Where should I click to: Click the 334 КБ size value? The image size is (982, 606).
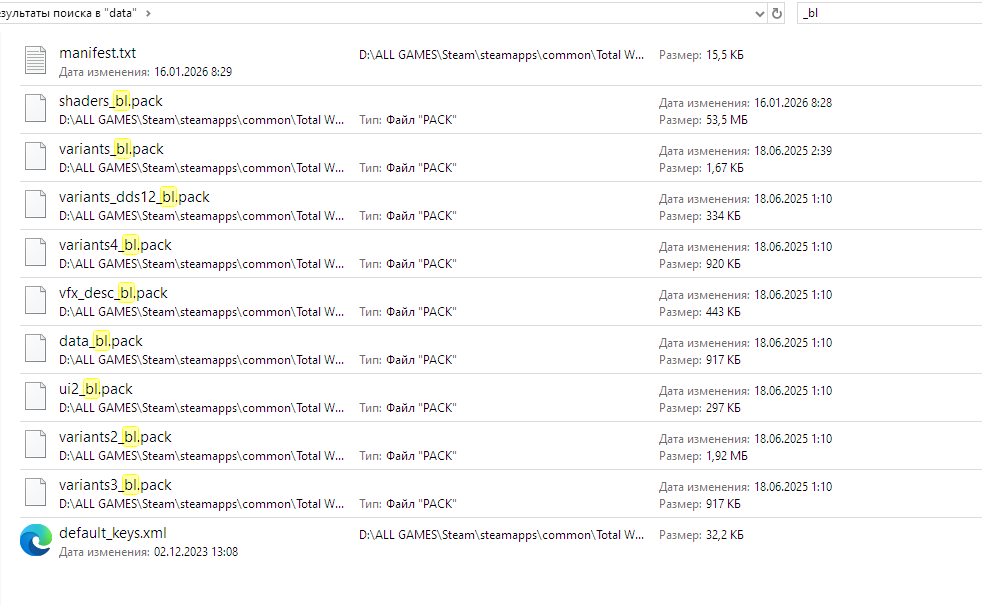click(x=723, y=216)
